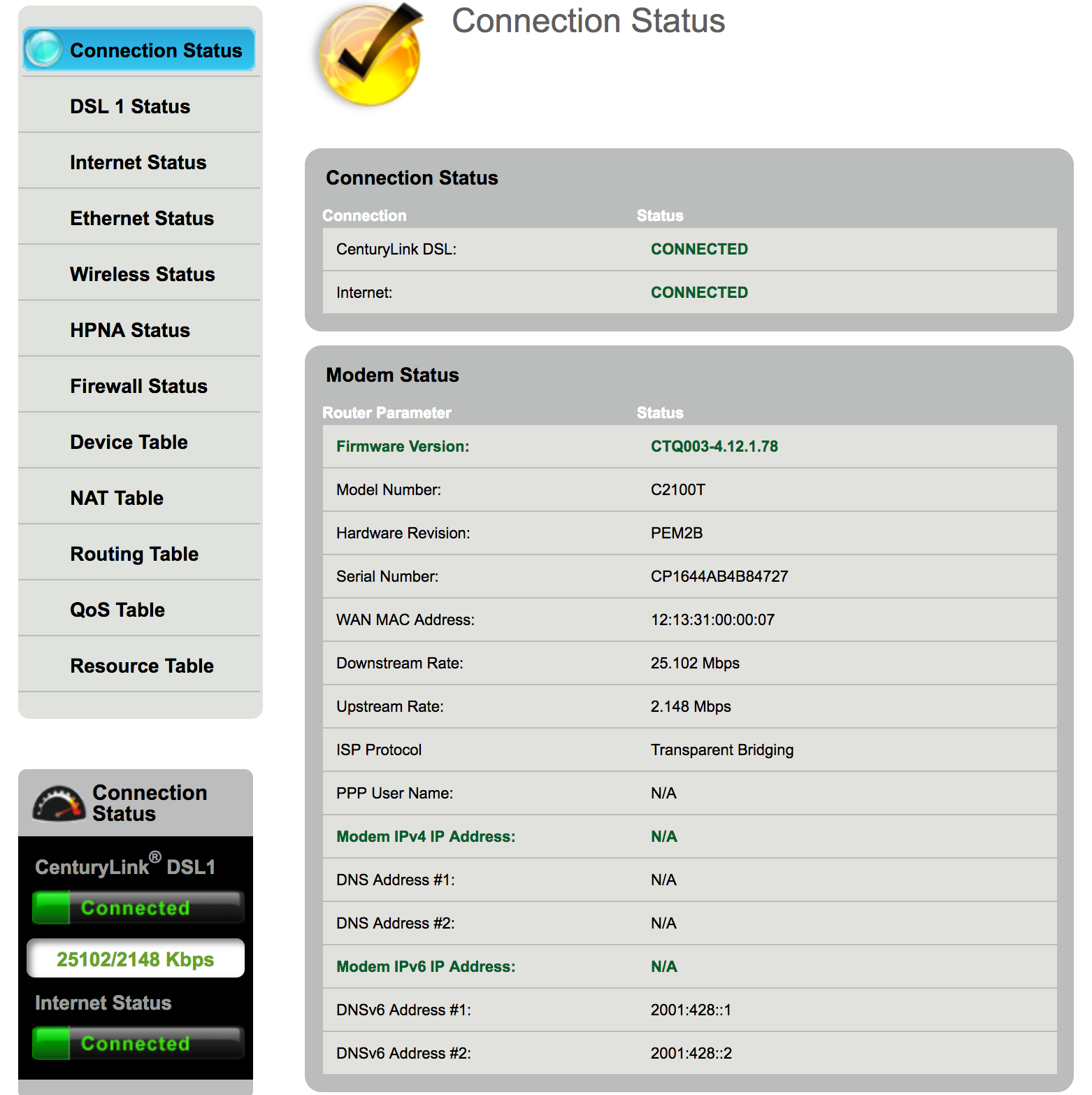Image resolution: width=1092 pixels, height=1095 pixels.
Task: Open the Routing Table
Action: point(134,554)
